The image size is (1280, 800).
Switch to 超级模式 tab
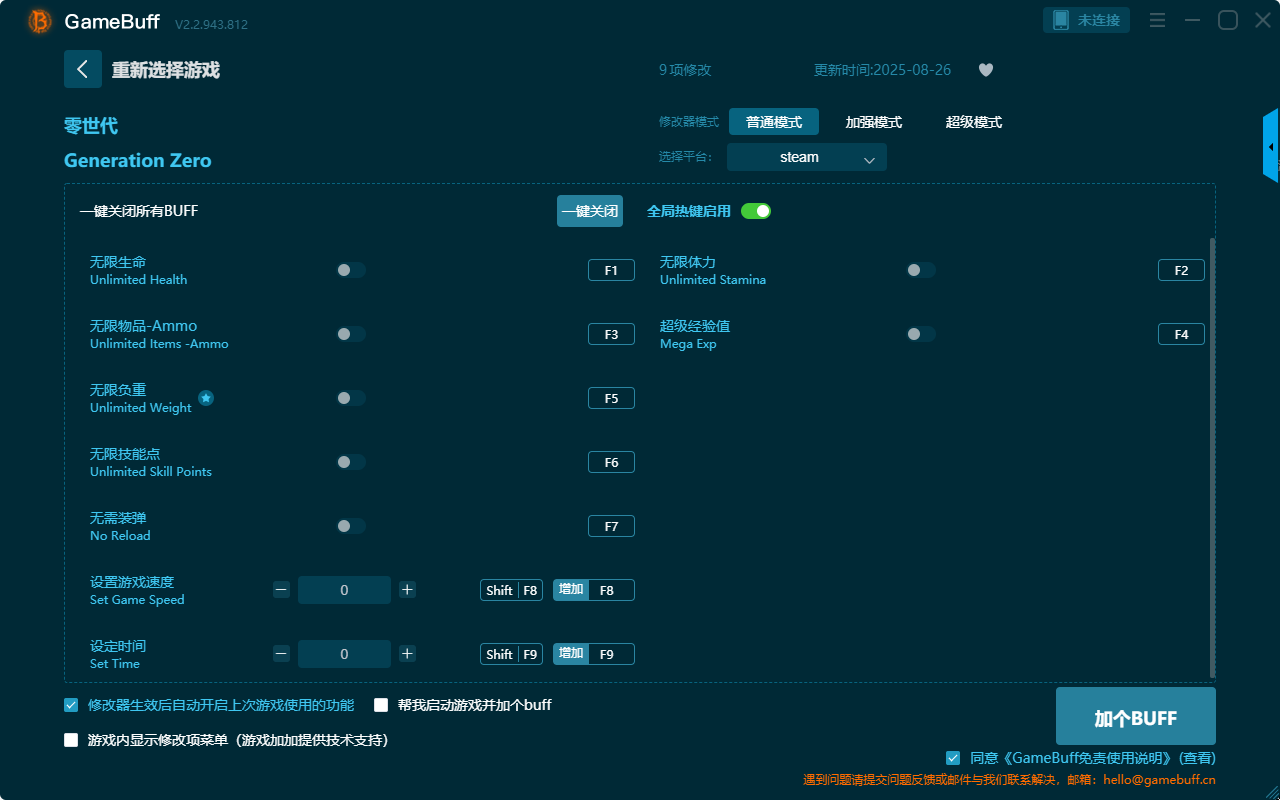(974, 122)
